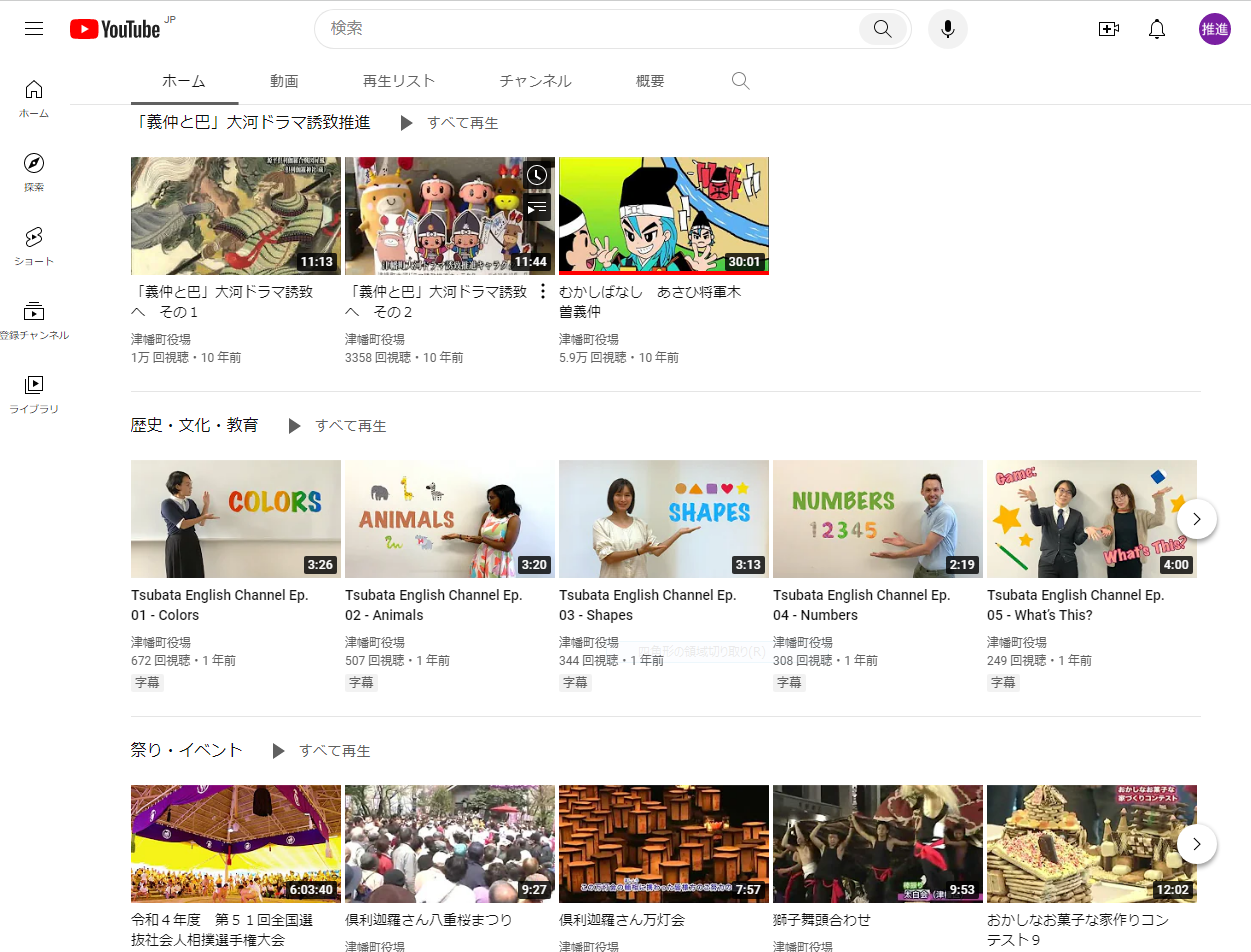The height and width of the screenshot is (952, 1251).
Task: Switch to the 動画 tab
Action: tap(284, 81)
